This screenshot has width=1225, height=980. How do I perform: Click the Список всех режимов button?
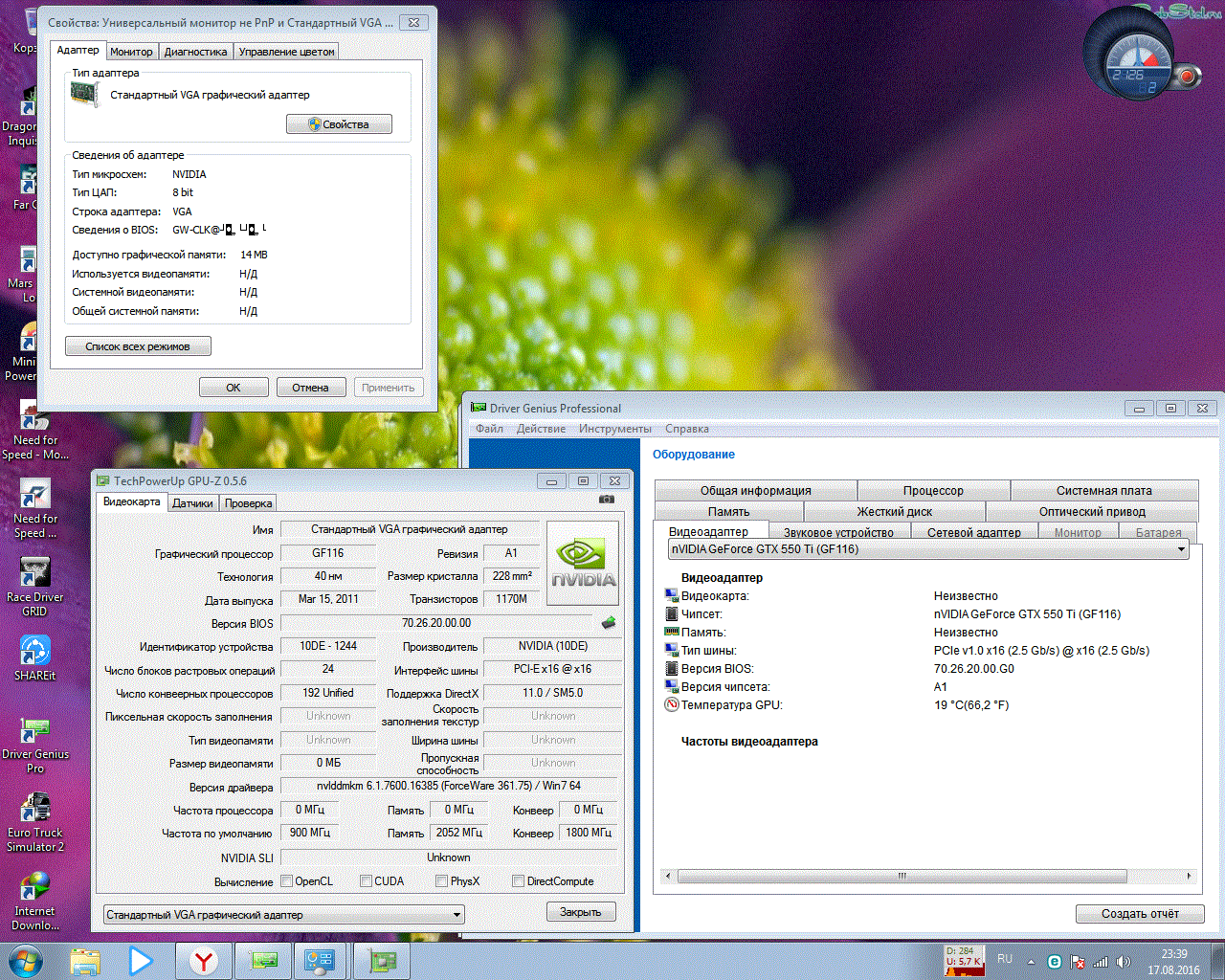(x=138, y=346)
